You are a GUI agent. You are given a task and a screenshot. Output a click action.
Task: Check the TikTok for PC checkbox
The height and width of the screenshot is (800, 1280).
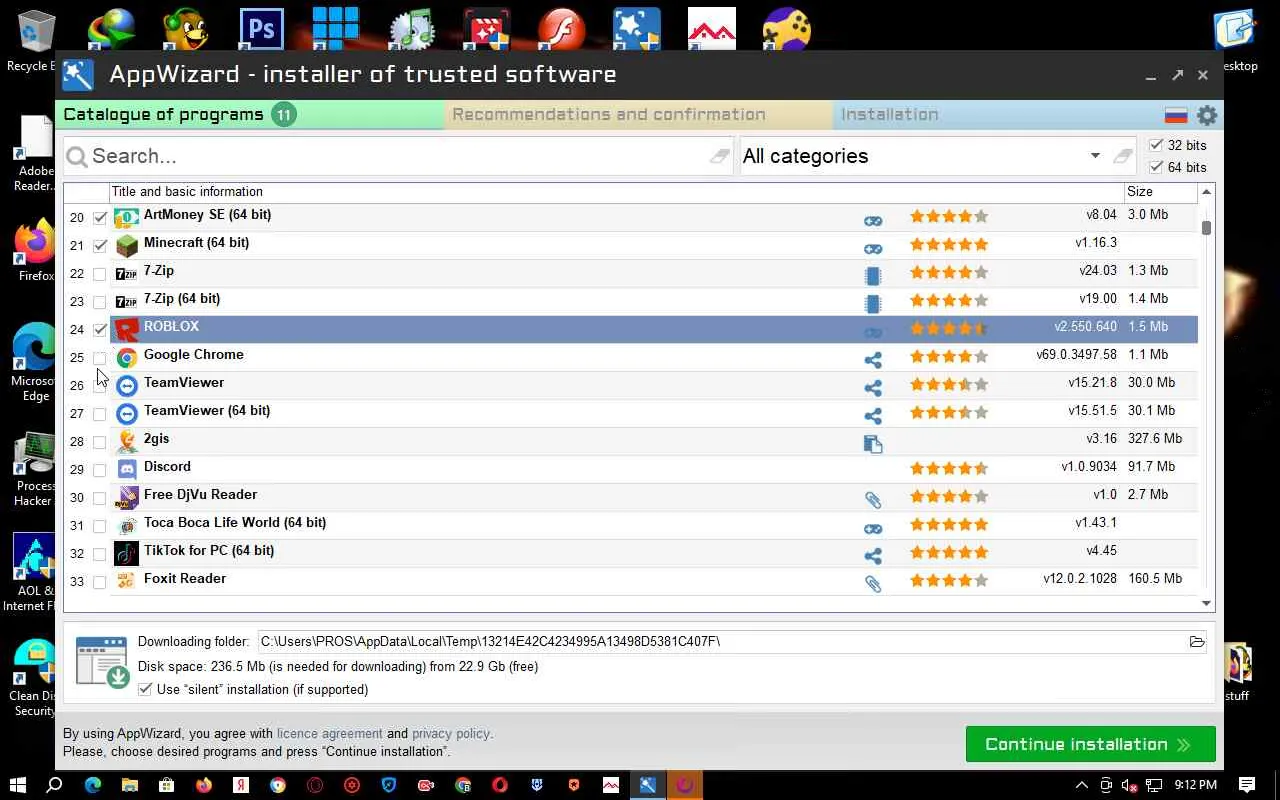point(100,553)
